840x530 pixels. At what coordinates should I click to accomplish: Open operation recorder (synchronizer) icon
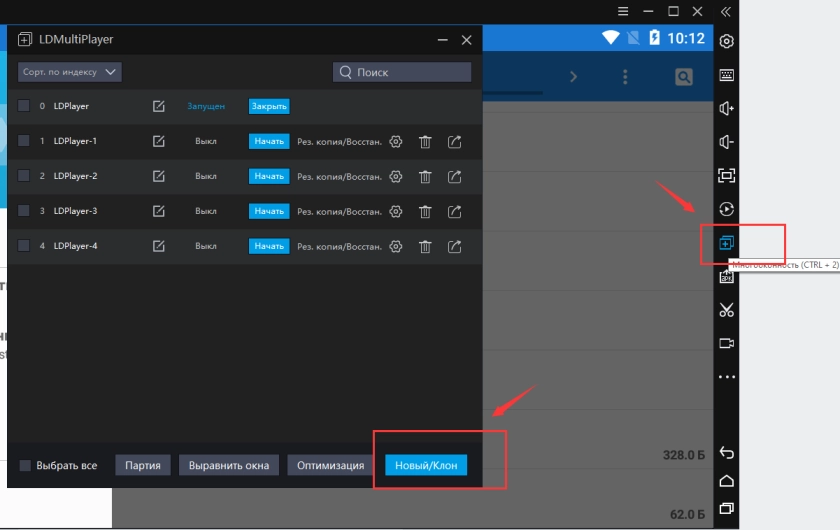pos(726,209)
